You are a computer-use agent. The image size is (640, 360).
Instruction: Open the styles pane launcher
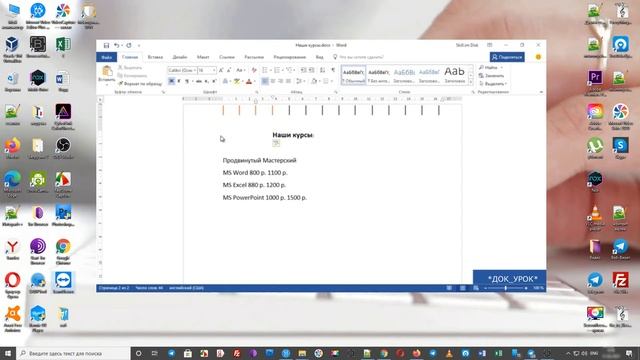point(473,93)
